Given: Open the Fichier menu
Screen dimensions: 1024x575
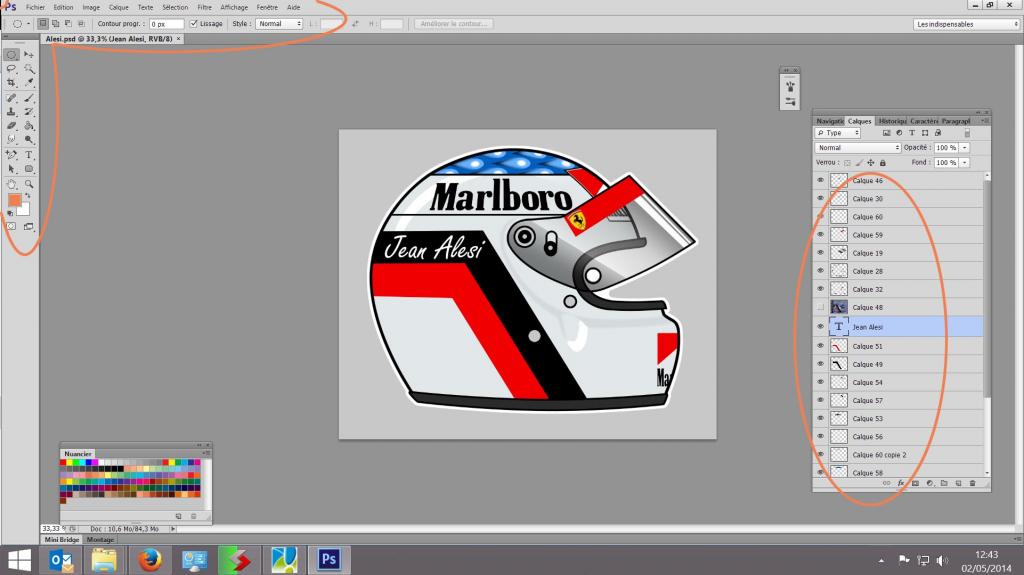Looking at the screenshot, I should point(35,7).
